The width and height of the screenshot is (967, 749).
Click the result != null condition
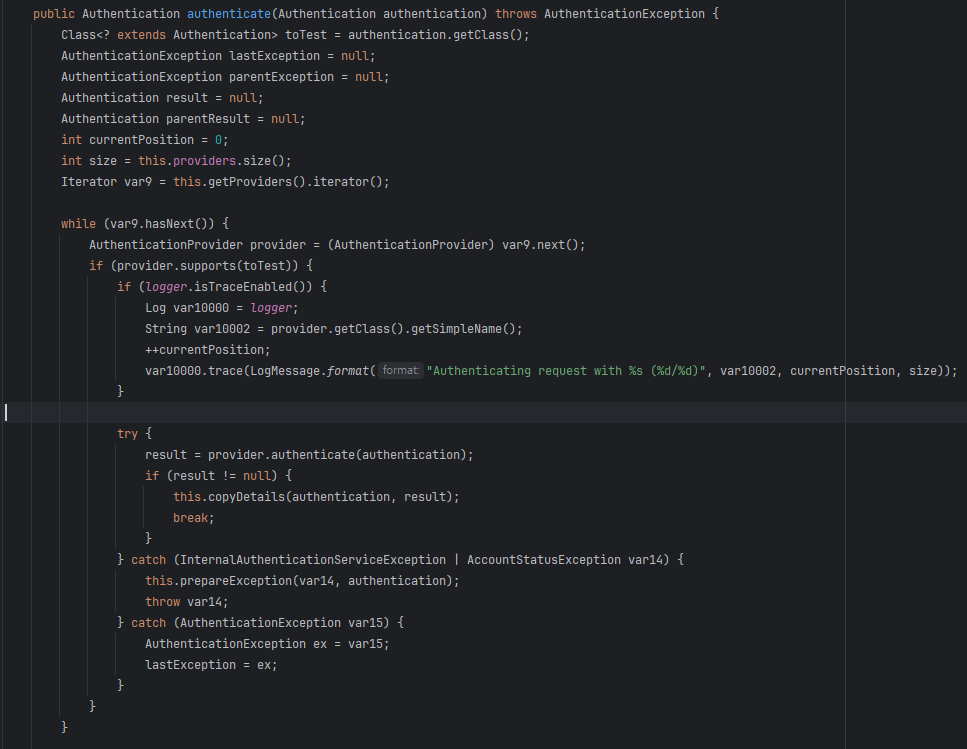point(221,476)
